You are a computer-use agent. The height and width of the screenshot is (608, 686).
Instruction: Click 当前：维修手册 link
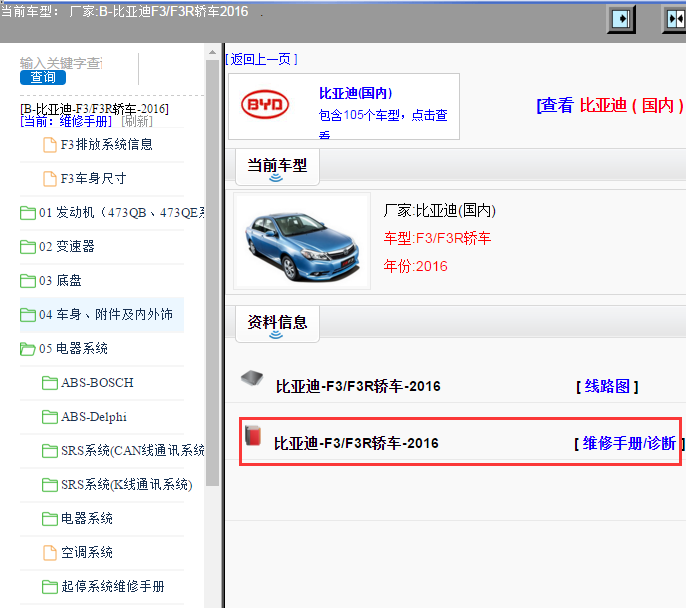[66, 121]
